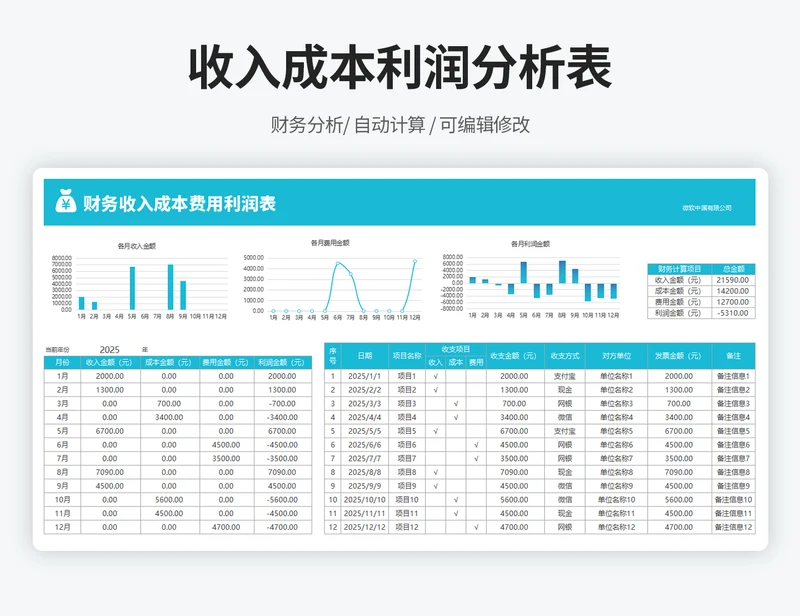Click the 8月 bar in the income bar chart
800x616 pixels.
pyautogui.click(x=170, y=287)
